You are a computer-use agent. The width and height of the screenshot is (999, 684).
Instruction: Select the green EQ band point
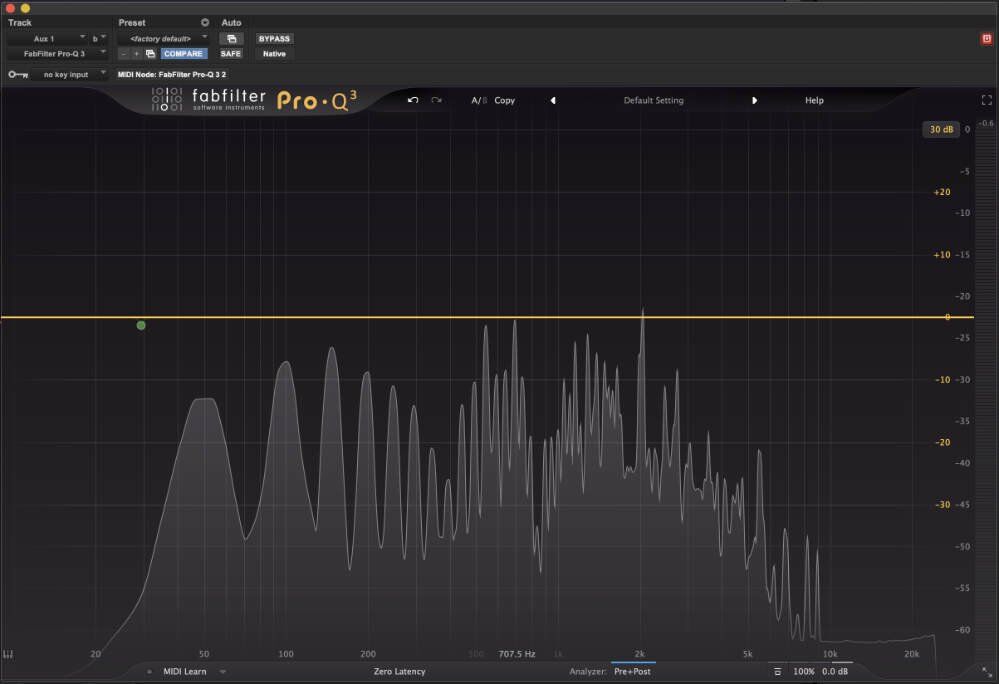141,325
